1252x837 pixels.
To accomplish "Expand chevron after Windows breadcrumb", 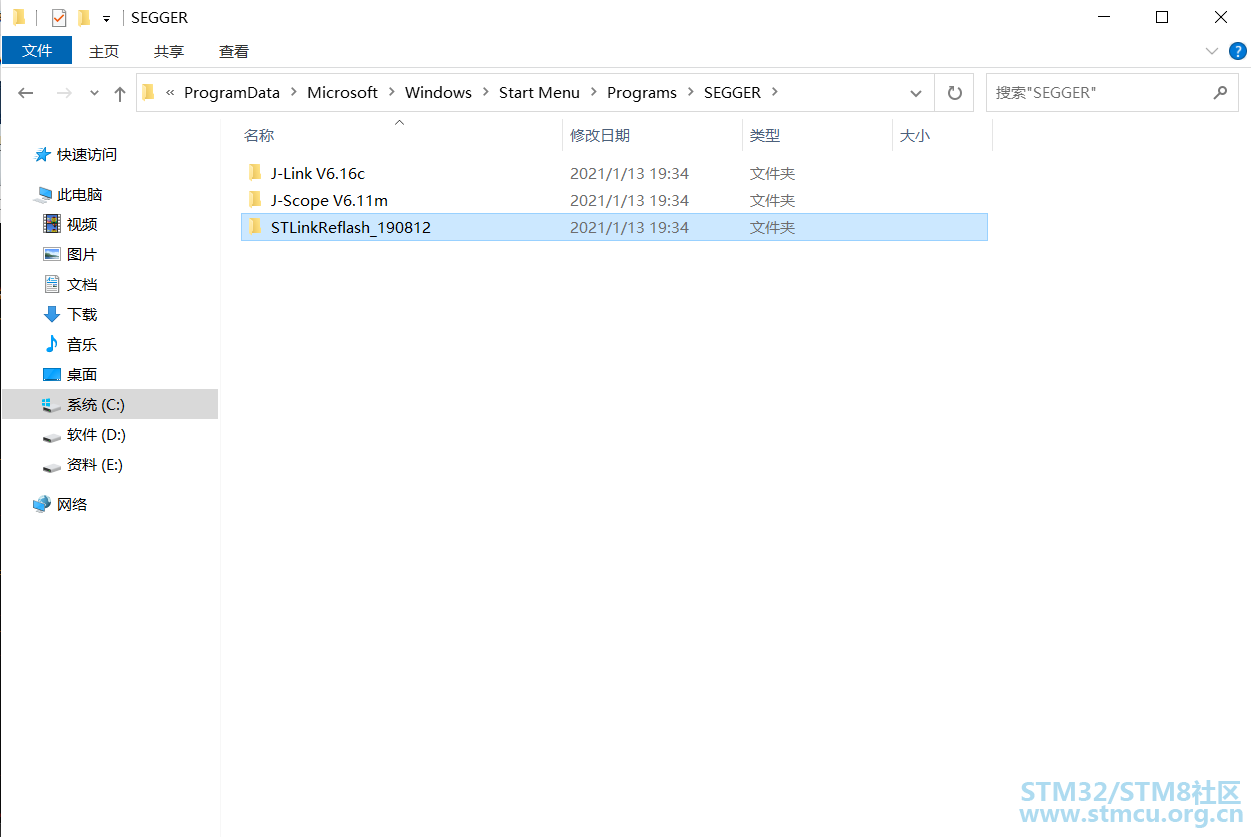I will [485, 92].
